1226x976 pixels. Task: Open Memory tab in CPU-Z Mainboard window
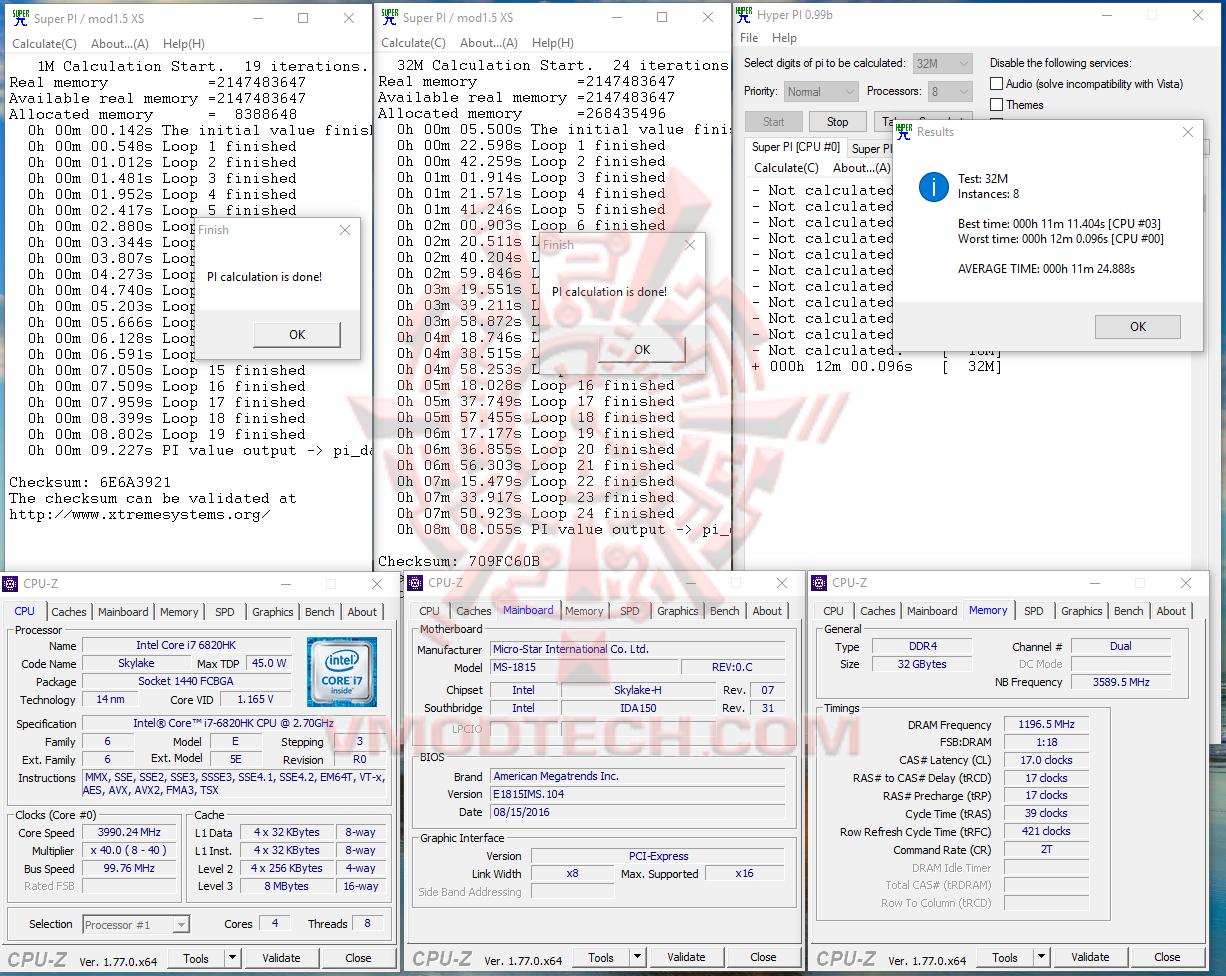(584, 611)
